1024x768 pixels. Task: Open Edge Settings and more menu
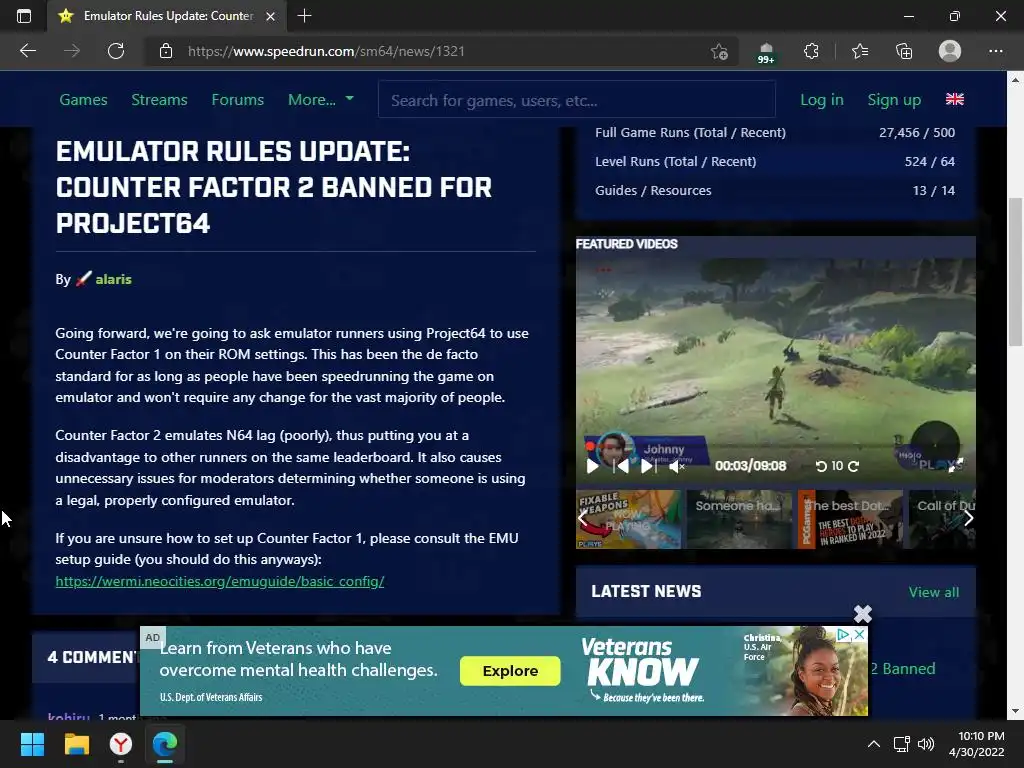(995, 51)
